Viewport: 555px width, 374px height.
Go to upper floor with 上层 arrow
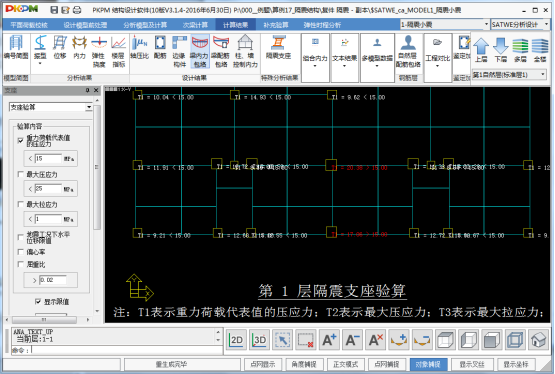coord(481,50)
